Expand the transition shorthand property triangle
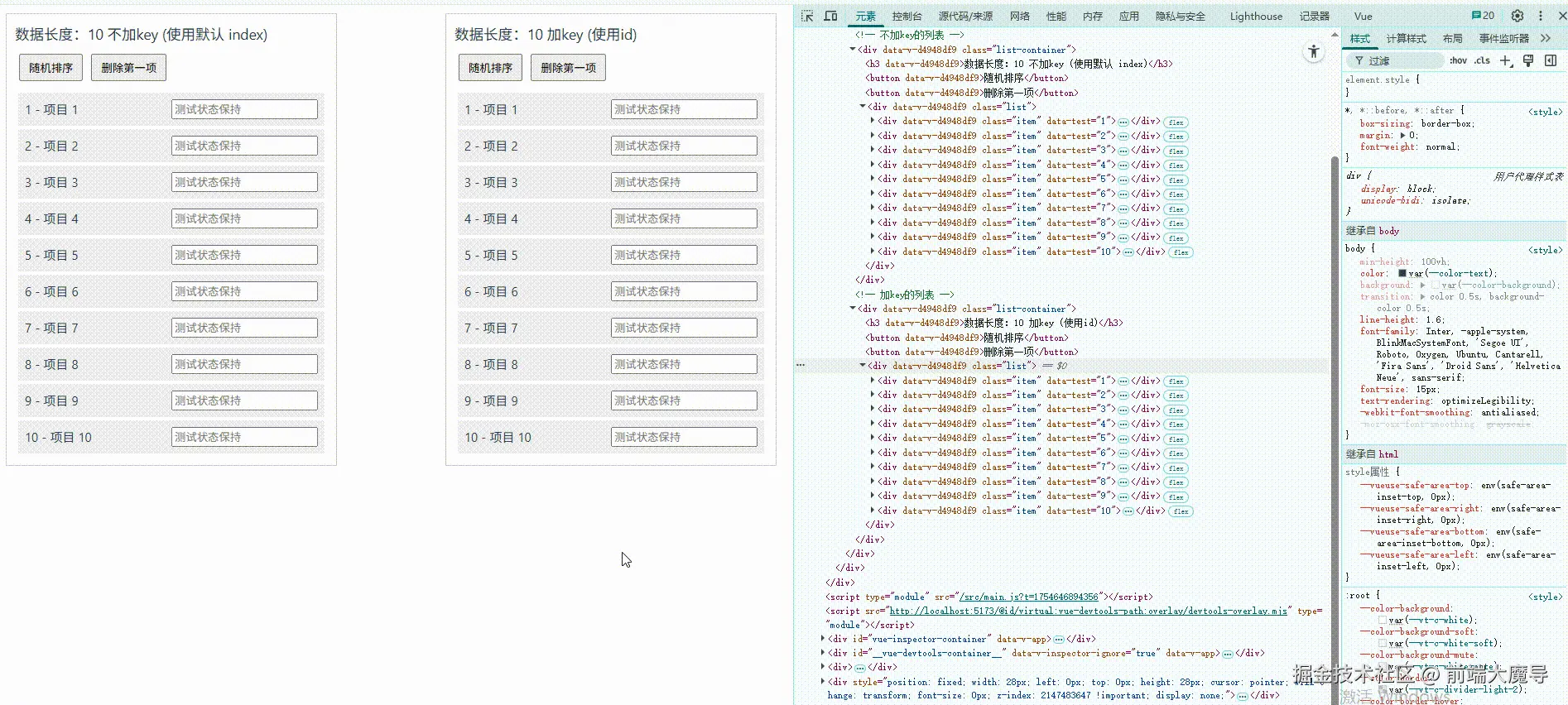This screenshot has width=1568, height=705. 1422,296
